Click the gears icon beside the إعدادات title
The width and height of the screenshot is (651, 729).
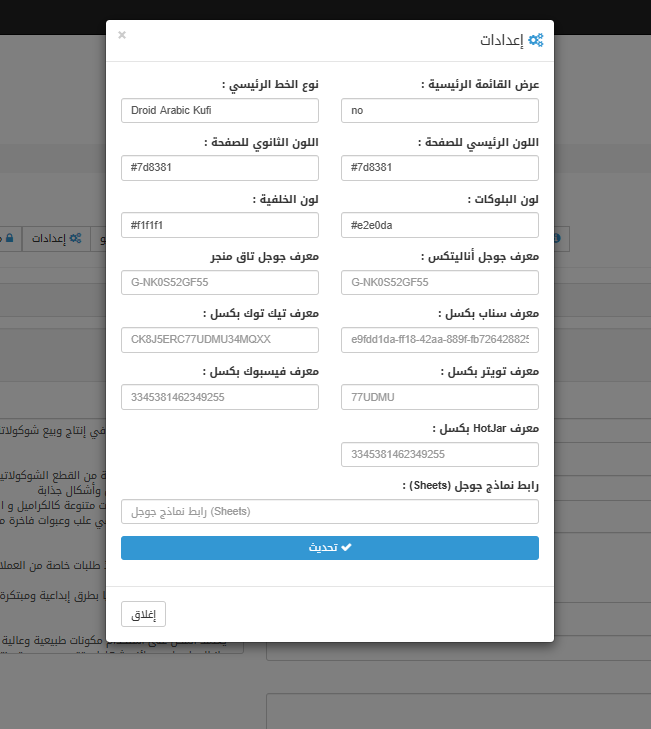click(x=536, y=40)
